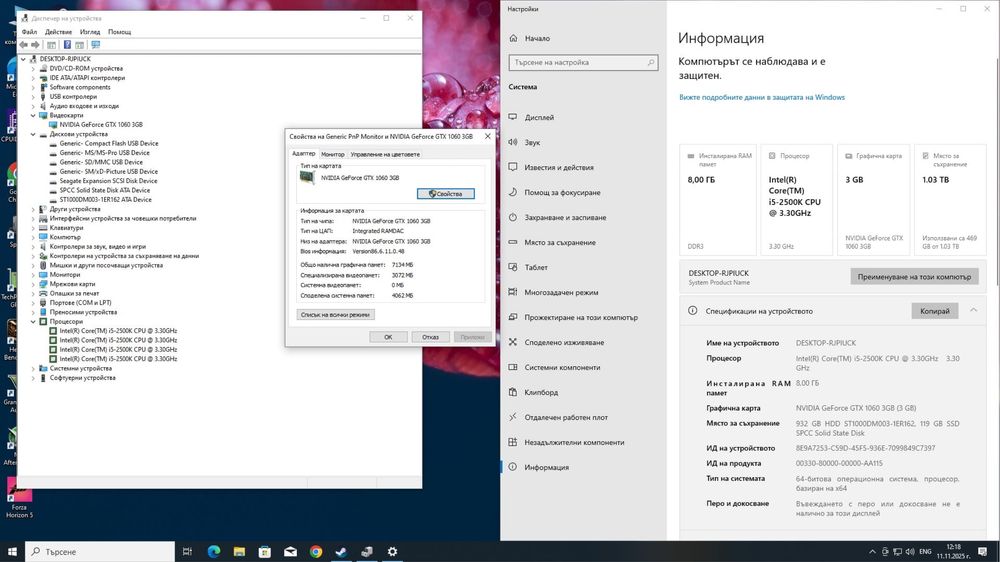This screenshot has height=562, width=1000.
Task: Show hidden system tray icons chevron
Action: click(872, 551)
